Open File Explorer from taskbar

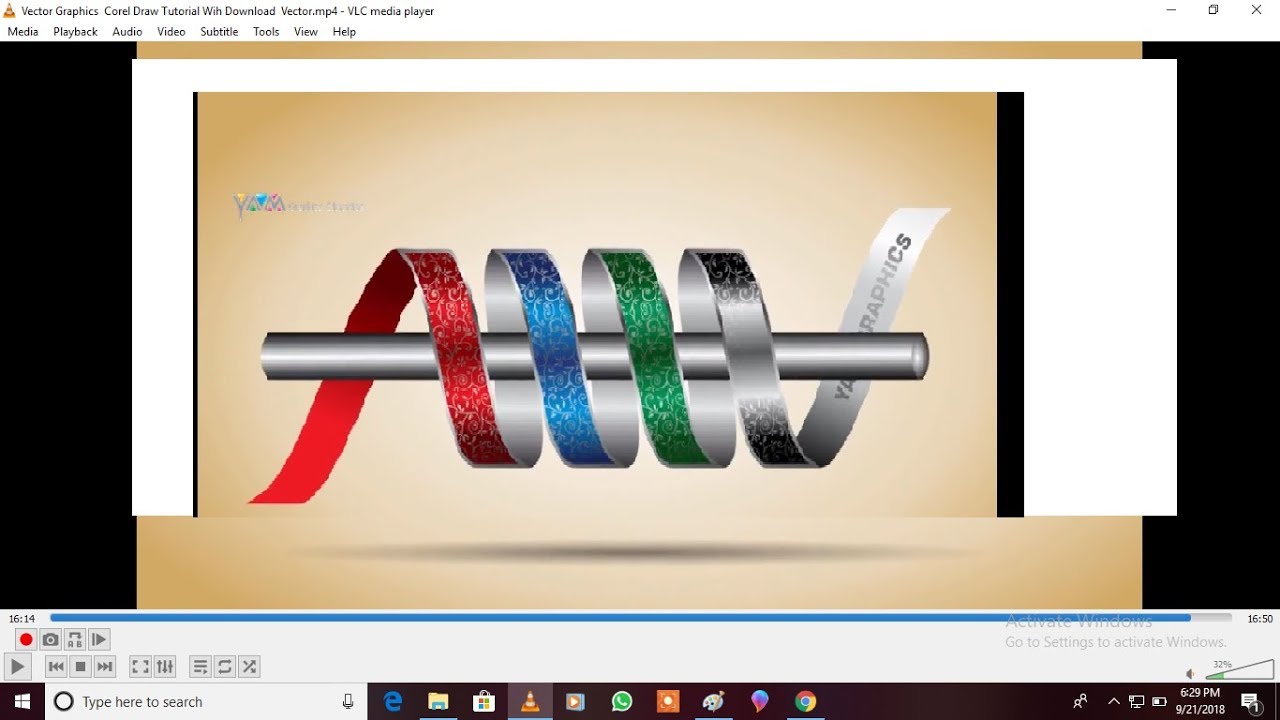(438, 702)
